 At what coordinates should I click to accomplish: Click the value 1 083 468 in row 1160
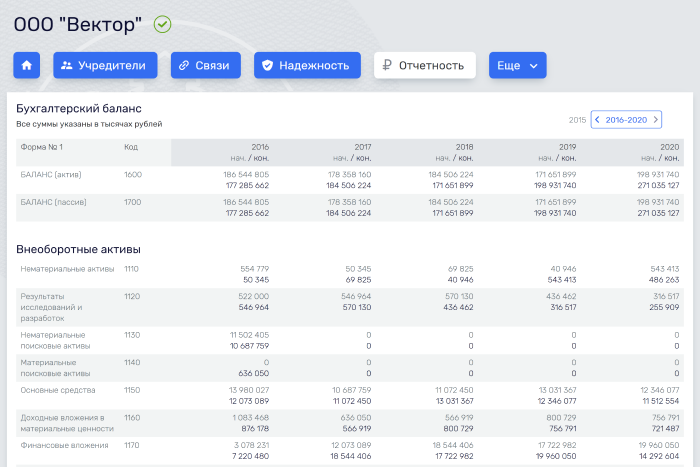[x=251, y=418]
